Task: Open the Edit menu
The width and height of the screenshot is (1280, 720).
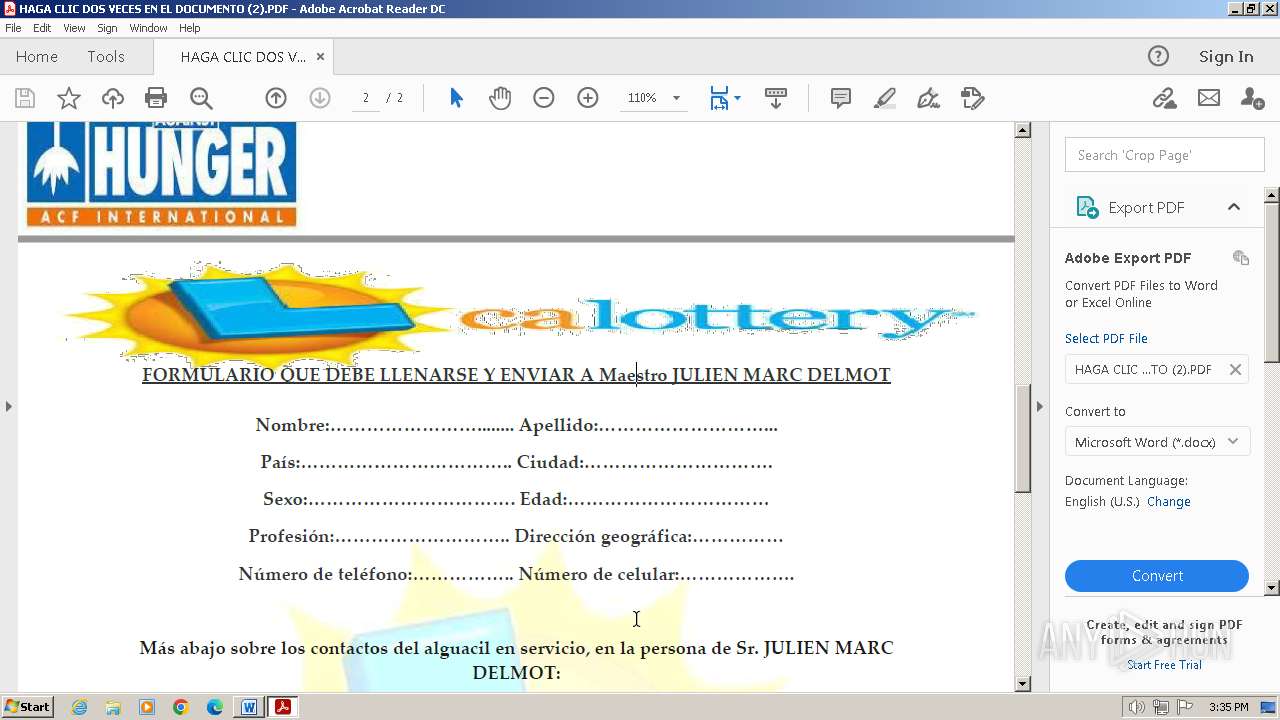Action: click(42, 28)
